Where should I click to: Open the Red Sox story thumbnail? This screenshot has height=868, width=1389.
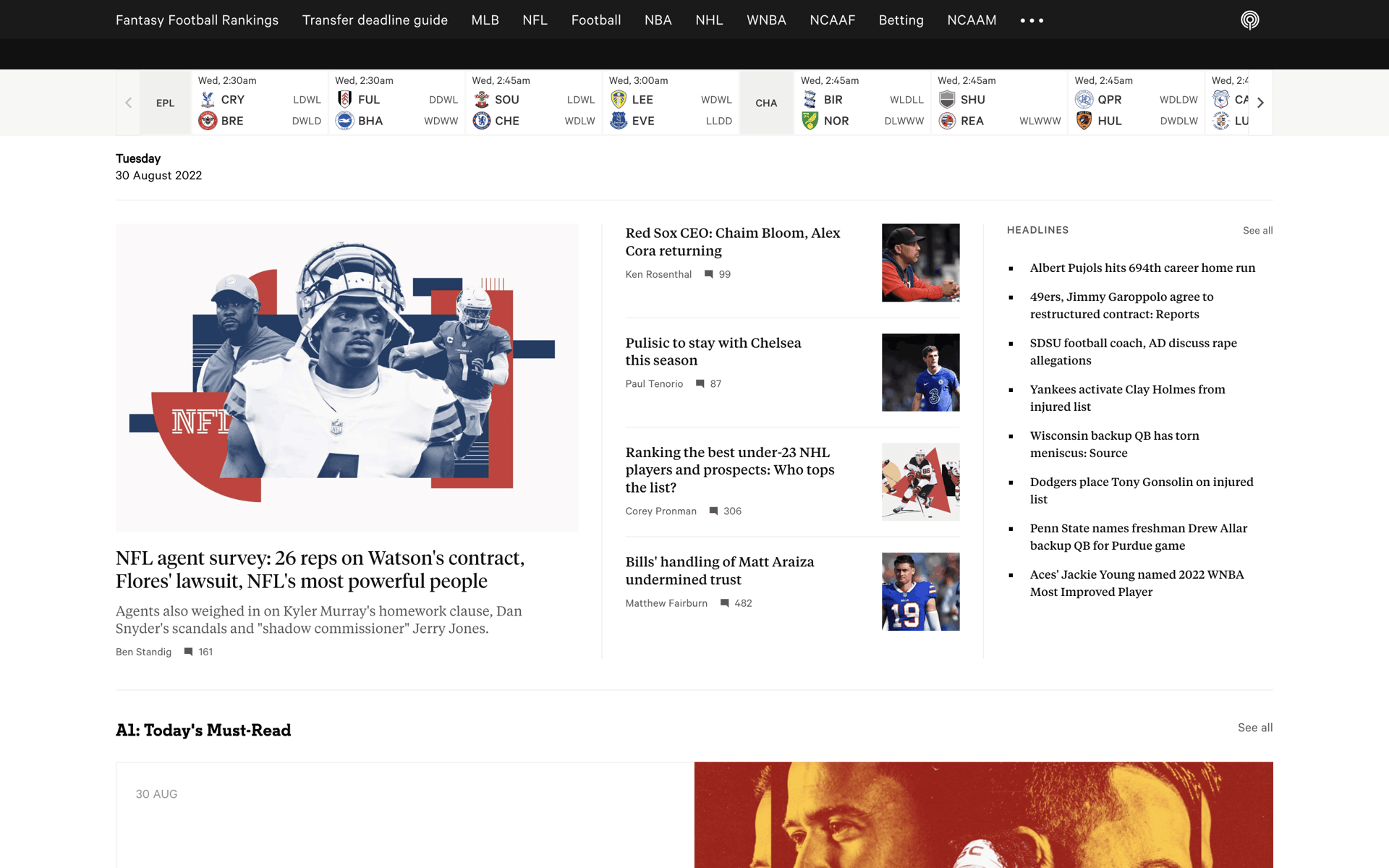click(x=920, y=263)
